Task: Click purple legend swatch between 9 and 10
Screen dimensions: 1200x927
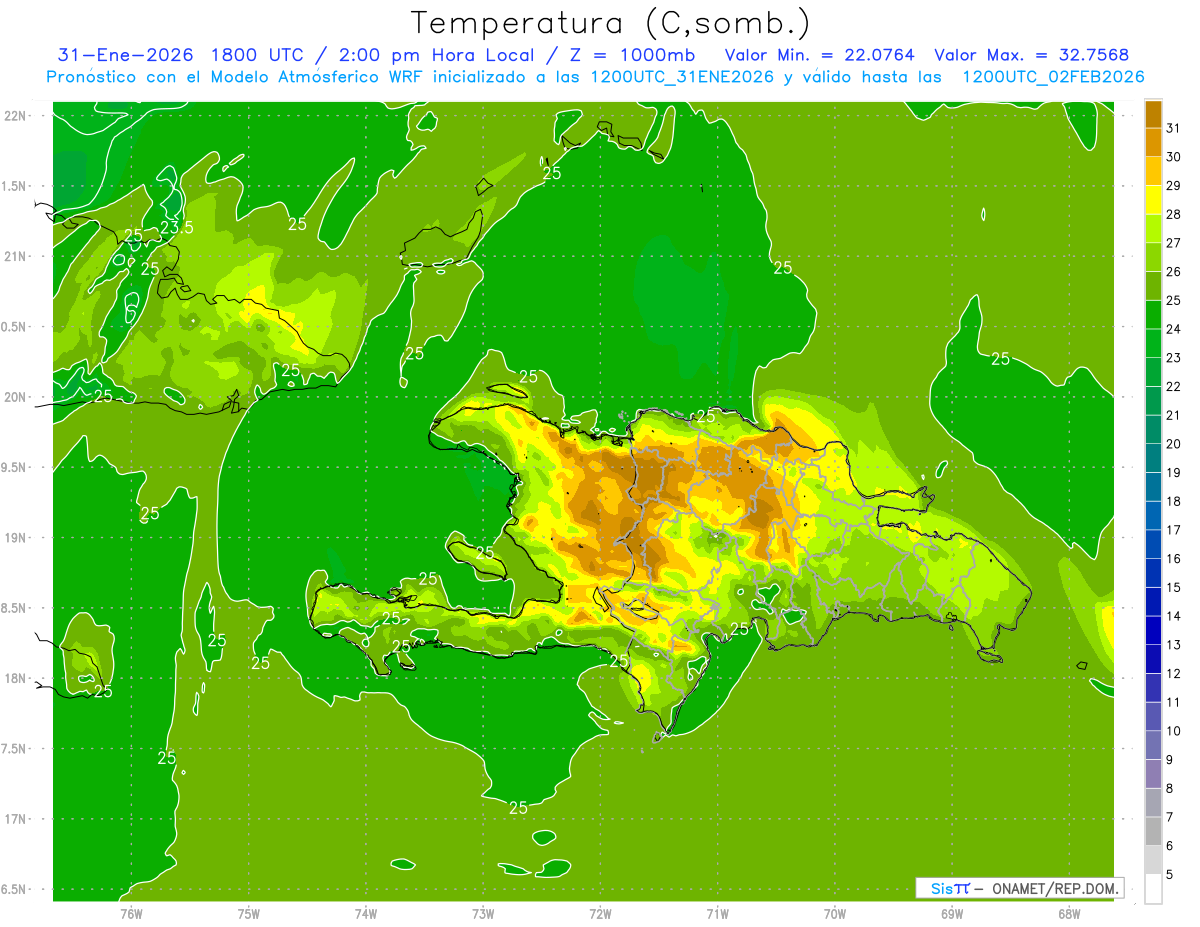Action: 1153,745
